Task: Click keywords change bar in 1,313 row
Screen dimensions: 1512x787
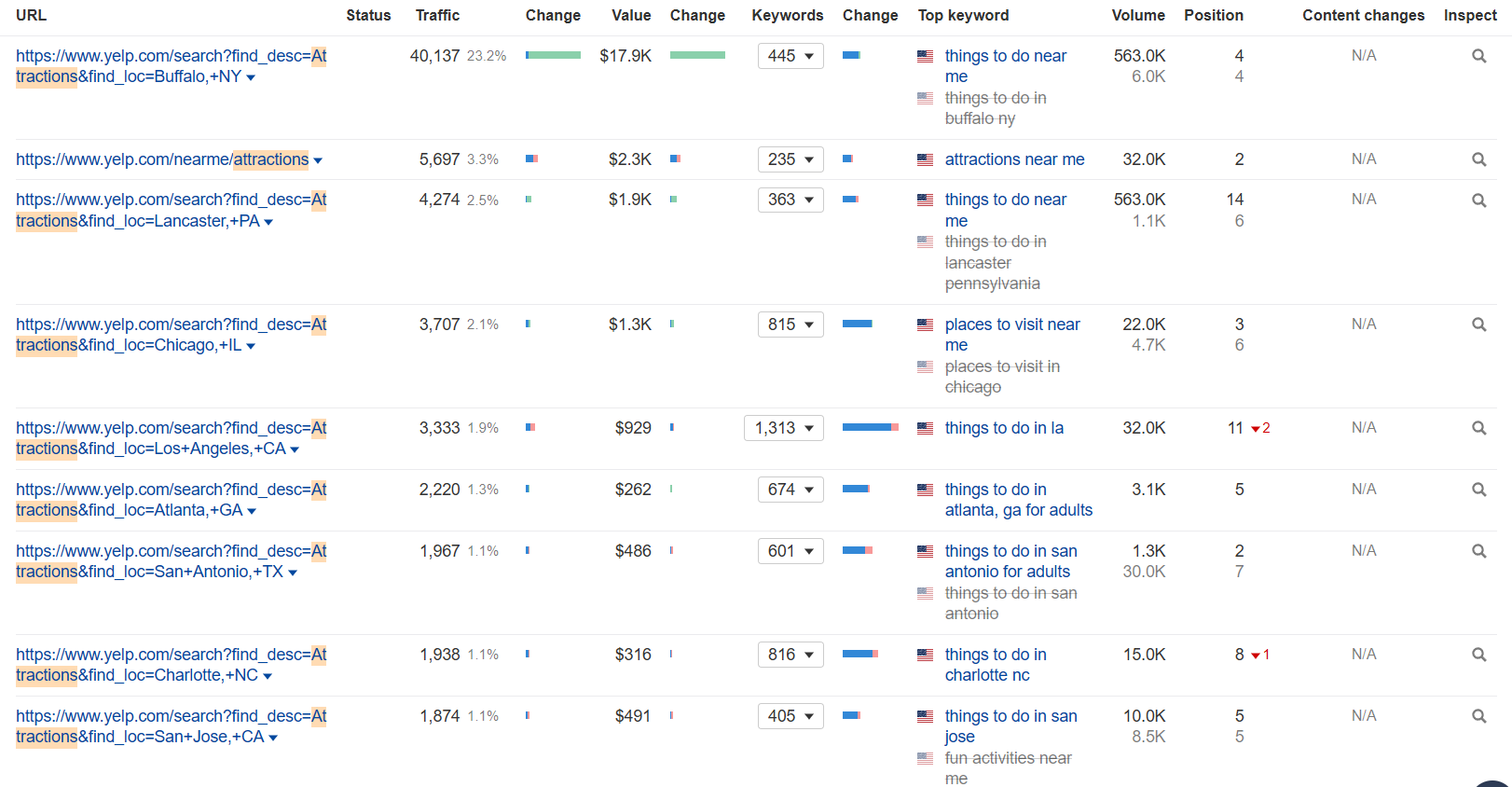Action: 871,427
